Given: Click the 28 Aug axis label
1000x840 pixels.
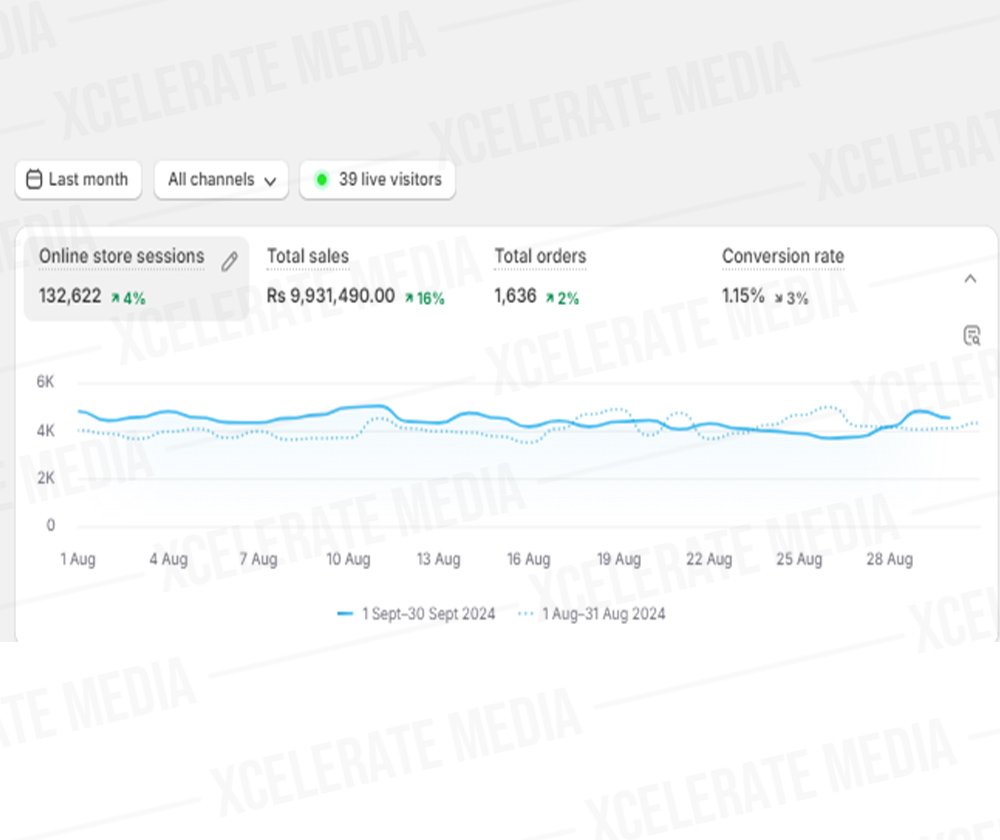Looking at the screenshot, I should coord(890,559).
